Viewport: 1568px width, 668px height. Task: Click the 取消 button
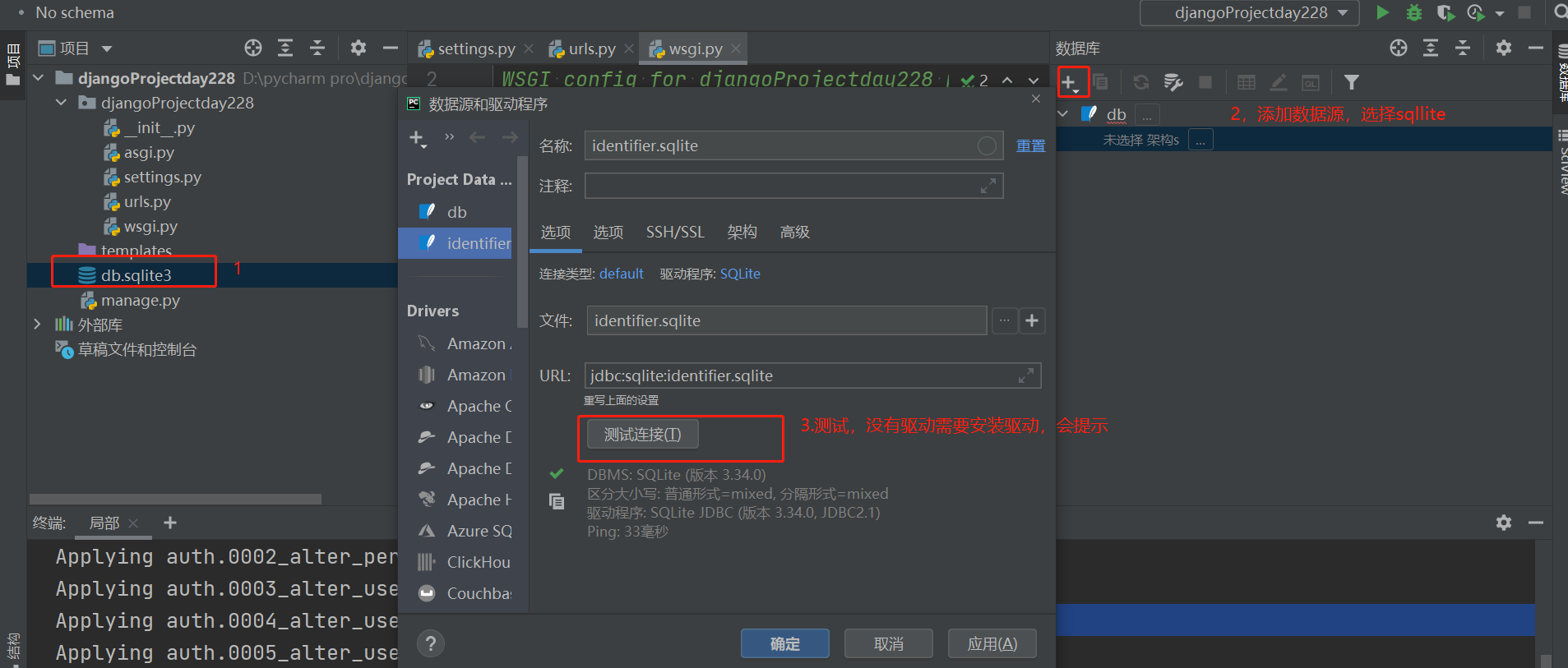[888, 643]
